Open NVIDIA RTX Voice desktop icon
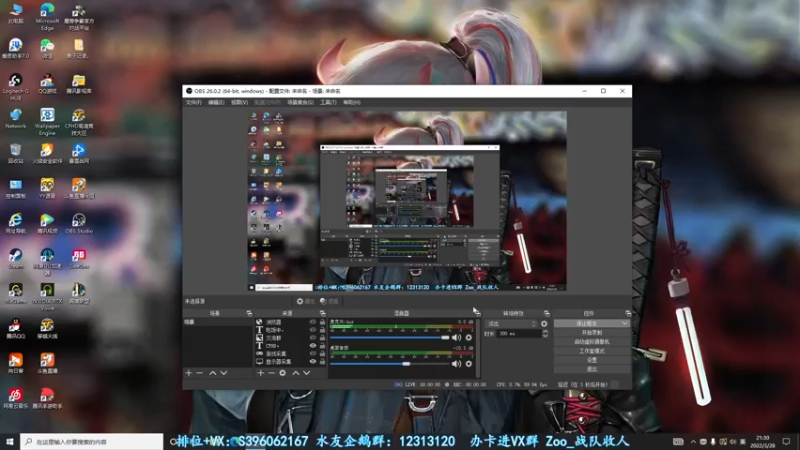Viewport: 800px width, 450px height. coord(47,297)
